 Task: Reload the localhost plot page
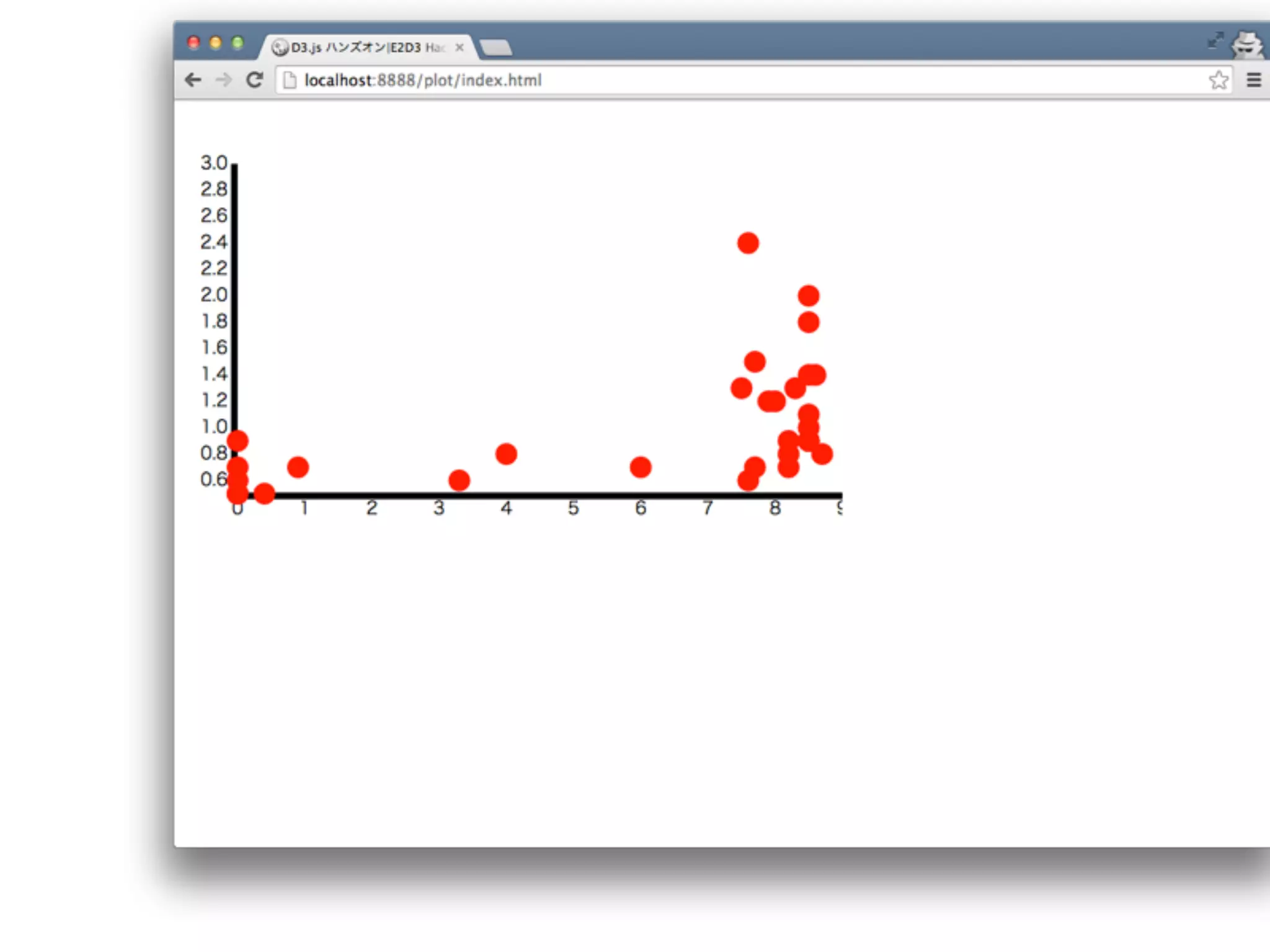pyautogui.click(x=255, y=80)
